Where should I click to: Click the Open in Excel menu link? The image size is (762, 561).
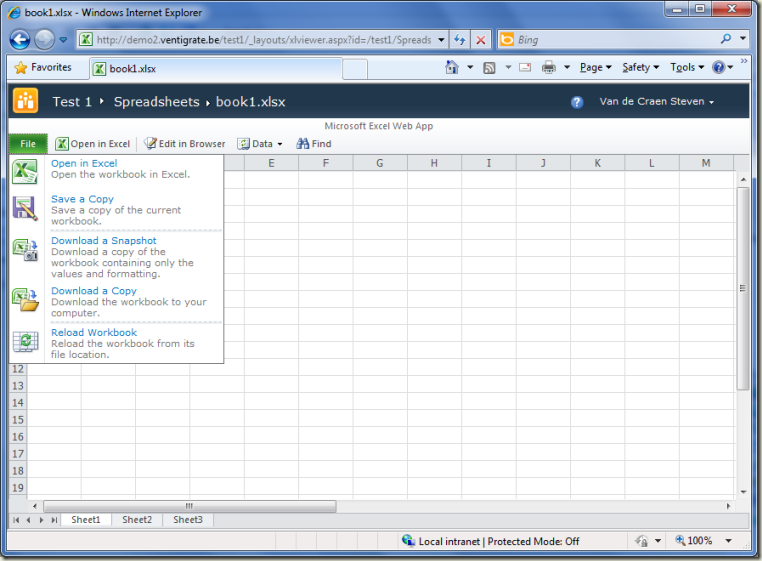pyautogui.click(x=84, y=163)
